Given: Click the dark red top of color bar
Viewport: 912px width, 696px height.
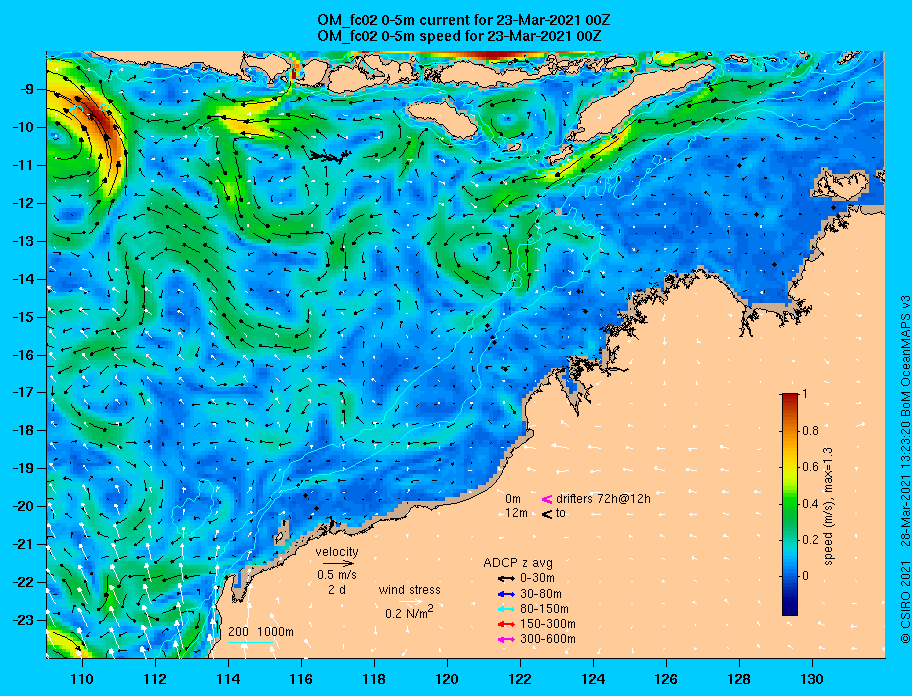Looking at the screenshot, I should tap(790, 398).
